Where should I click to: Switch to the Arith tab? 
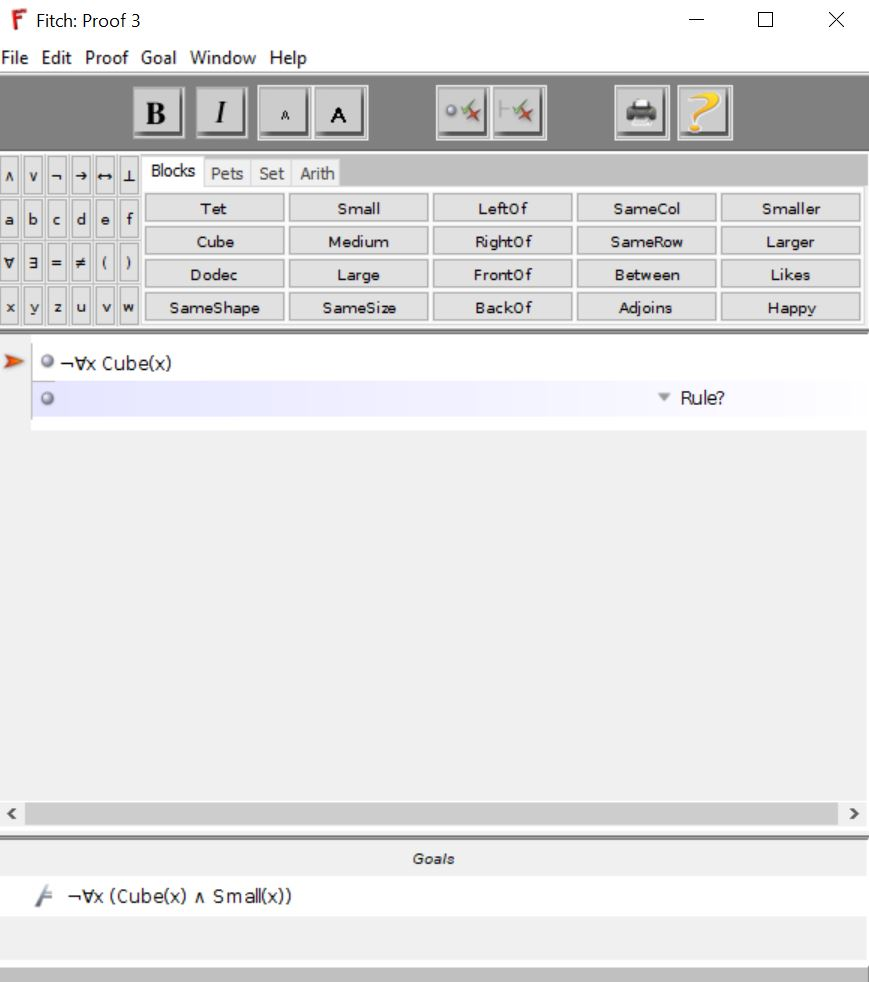[317, 173]
